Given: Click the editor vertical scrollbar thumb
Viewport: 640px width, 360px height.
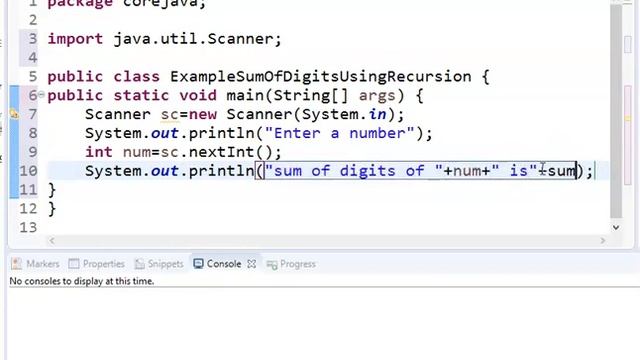Looking at the screenshot, I should (x=616, y=111).
